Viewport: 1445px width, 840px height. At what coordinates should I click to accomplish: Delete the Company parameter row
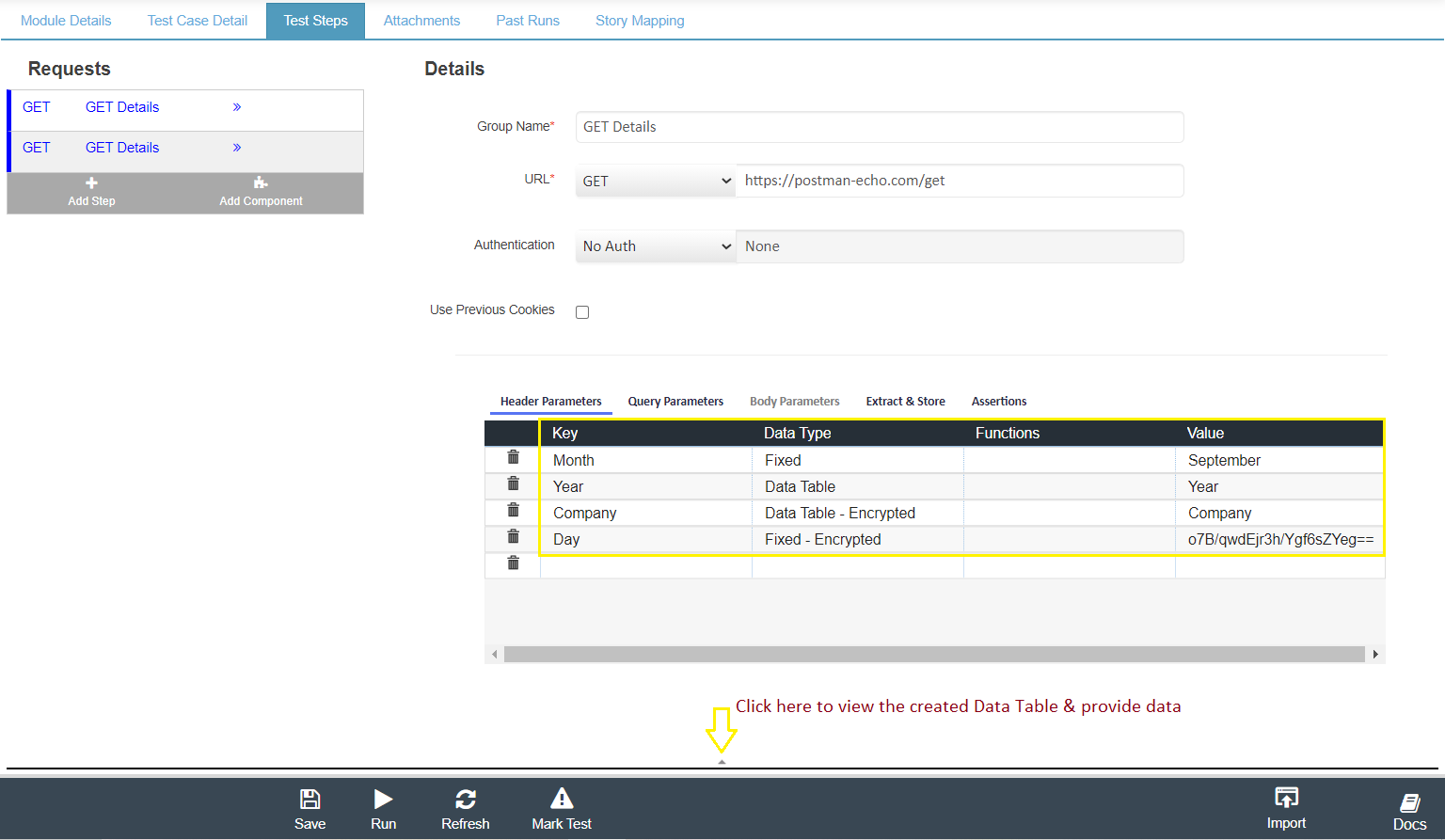[x=513, y=510]
